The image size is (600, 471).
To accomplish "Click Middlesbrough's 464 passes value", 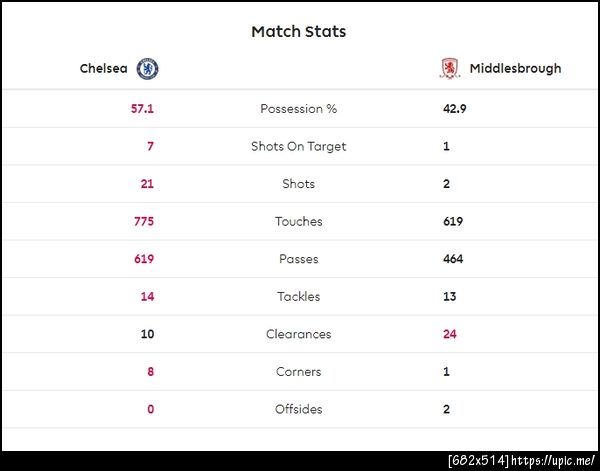I will (453, 259).
